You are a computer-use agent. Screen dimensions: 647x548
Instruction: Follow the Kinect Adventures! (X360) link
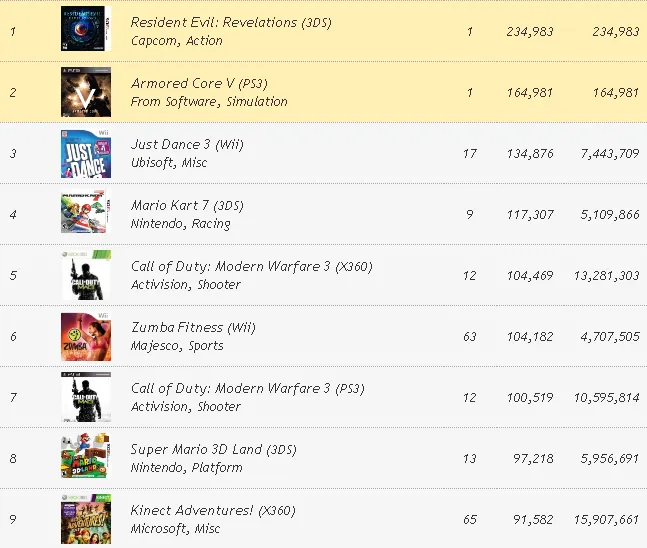coord(213,510)
